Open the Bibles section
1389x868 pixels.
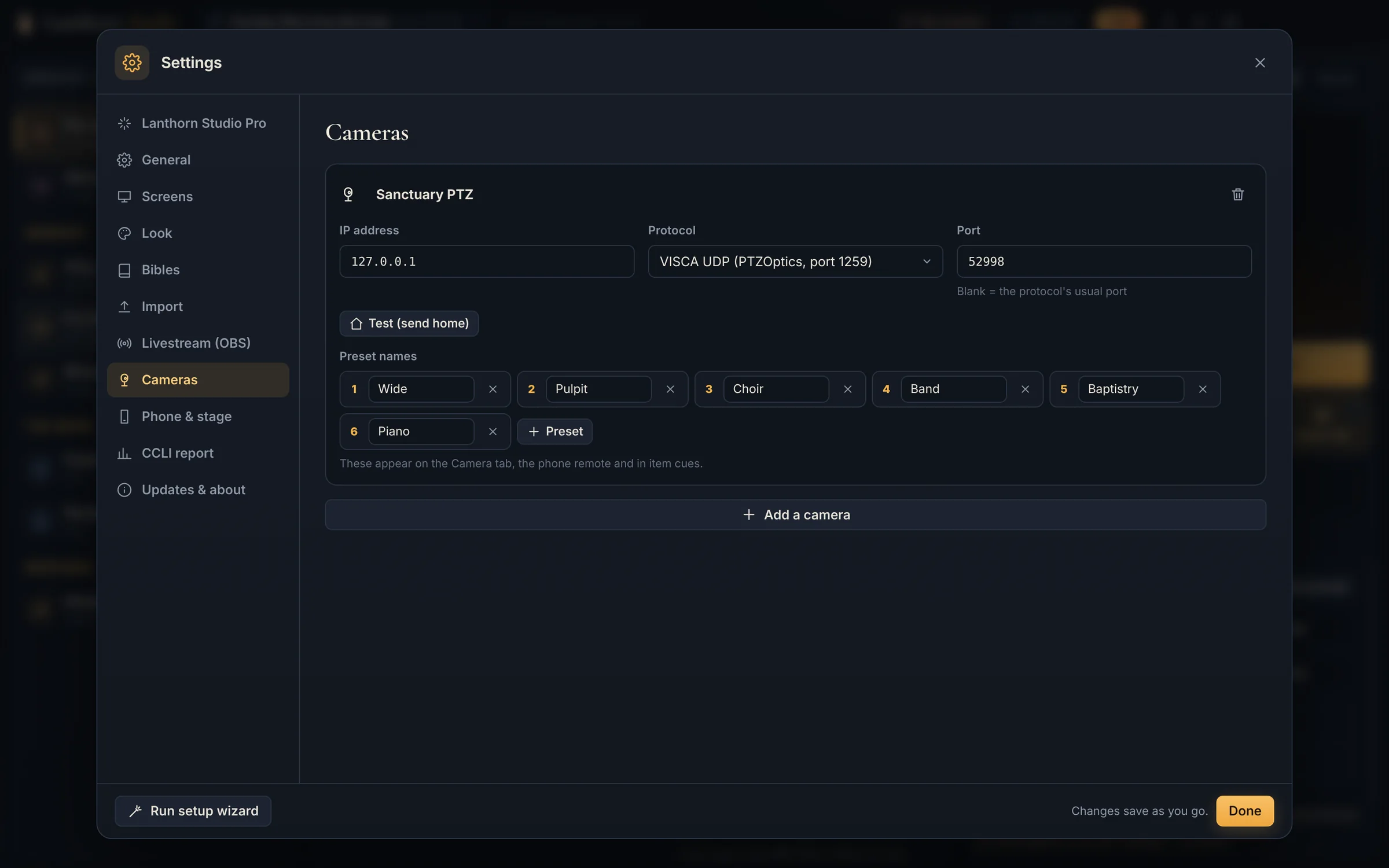(198, 270)
